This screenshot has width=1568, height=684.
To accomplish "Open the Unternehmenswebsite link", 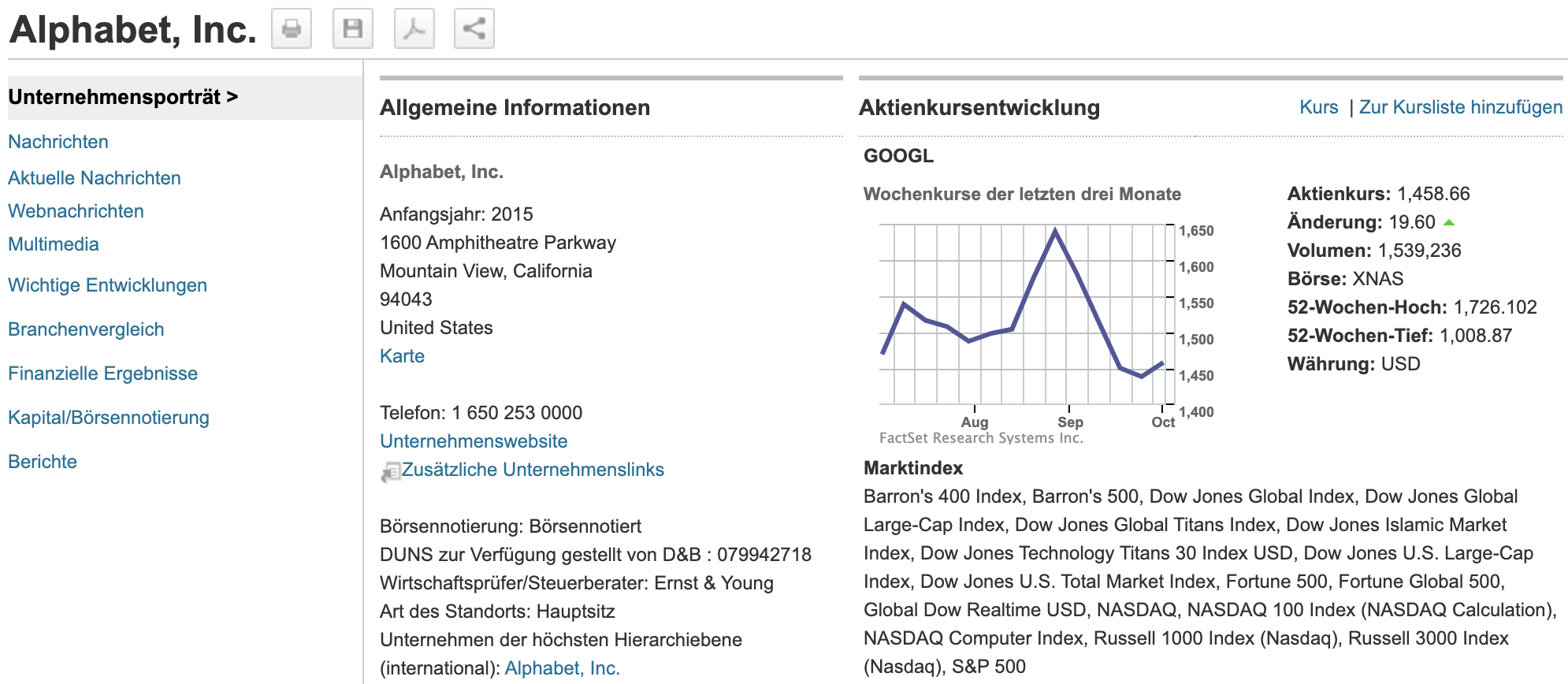I will tap(474, 441).
